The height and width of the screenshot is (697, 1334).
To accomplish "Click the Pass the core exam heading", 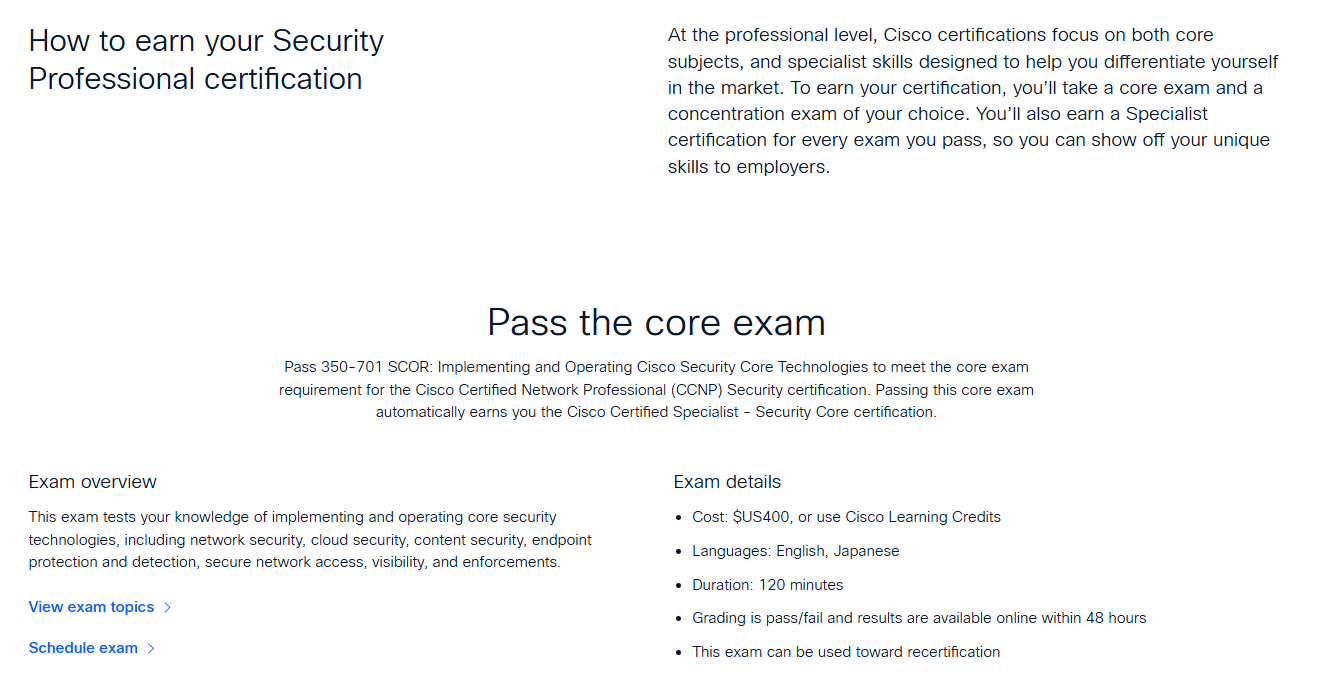I will point(655,322).
